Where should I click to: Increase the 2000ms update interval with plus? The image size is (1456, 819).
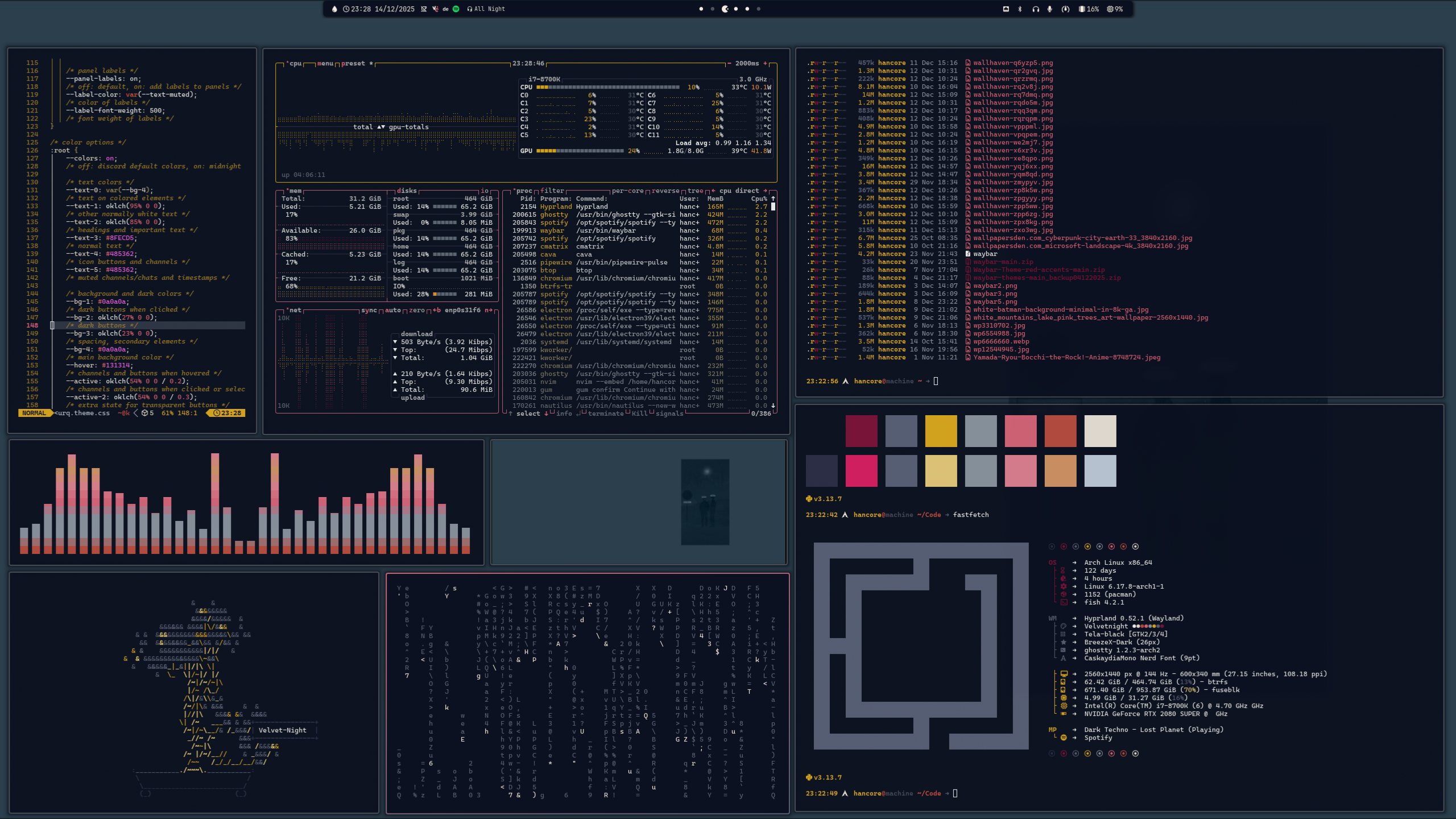[x=765, y=64]
